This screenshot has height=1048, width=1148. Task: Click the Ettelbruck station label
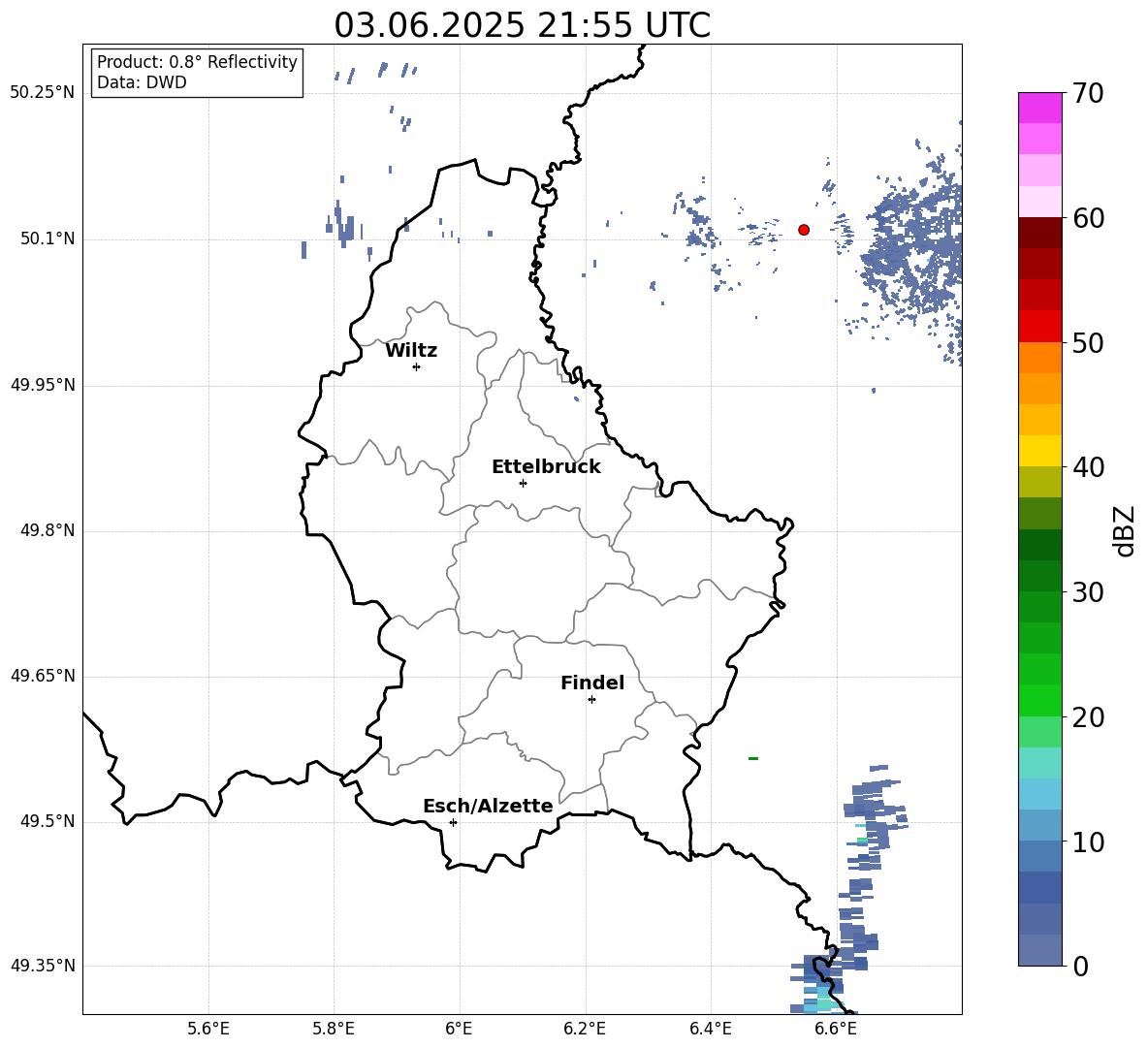point(546,467)
